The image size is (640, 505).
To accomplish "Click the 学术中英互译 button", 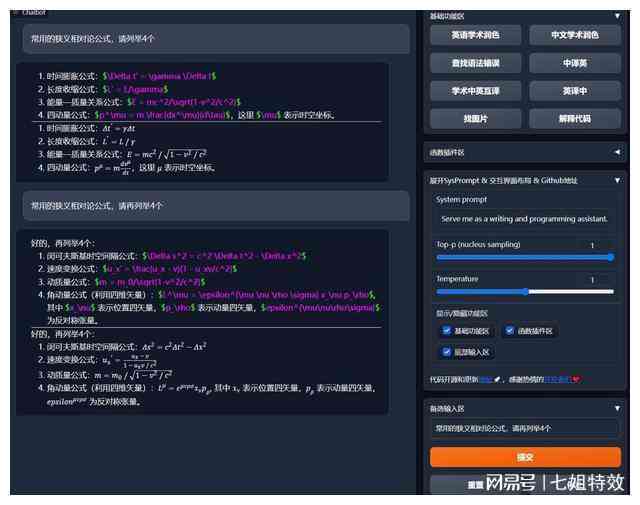I will 475,91.
